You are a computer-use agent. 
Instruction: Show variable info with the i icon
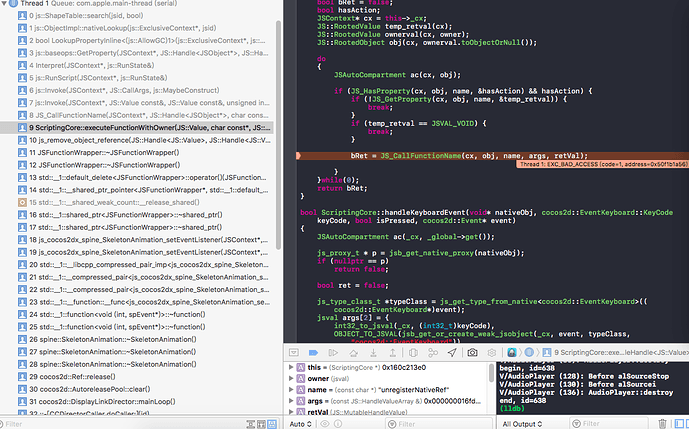pos(338,424)
